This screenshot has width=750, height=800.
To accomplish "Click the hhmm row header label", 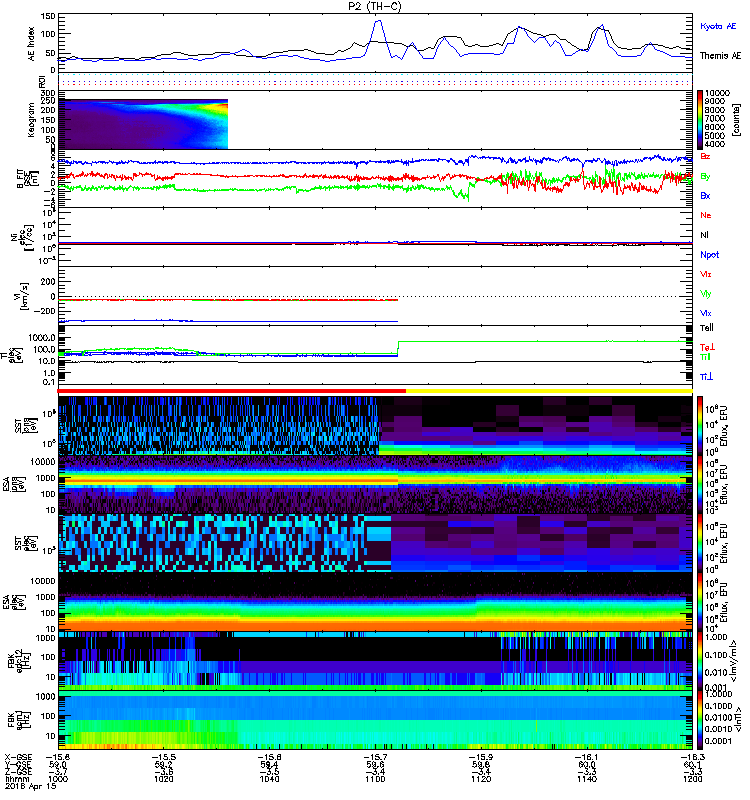I will 16,779.
